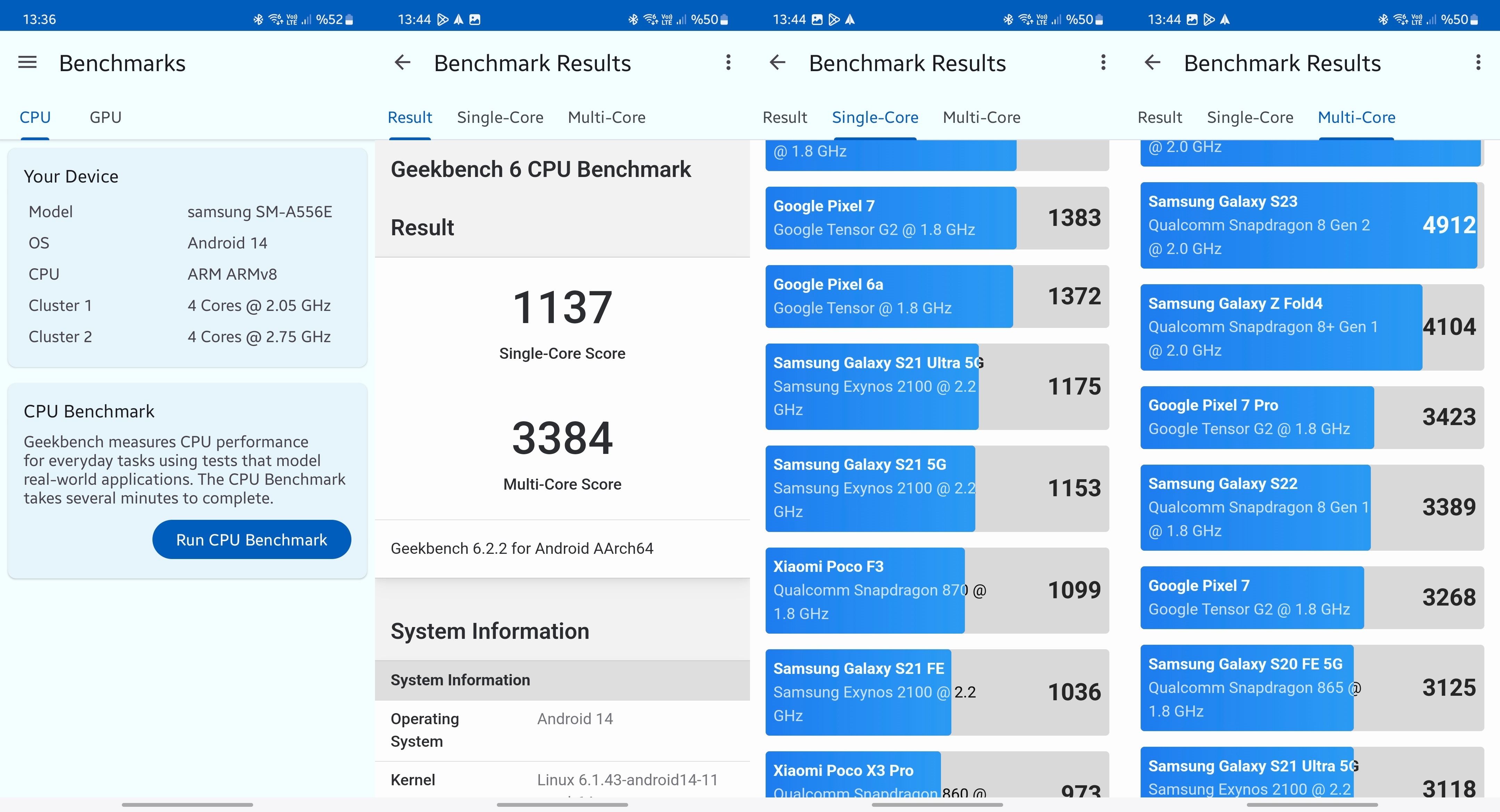Image resolution: width=1500 pixels, height=812 pixels.
Task: Tap Google Pixel 7 Pro bar scoring 3423
Action: coord(1312,417)
